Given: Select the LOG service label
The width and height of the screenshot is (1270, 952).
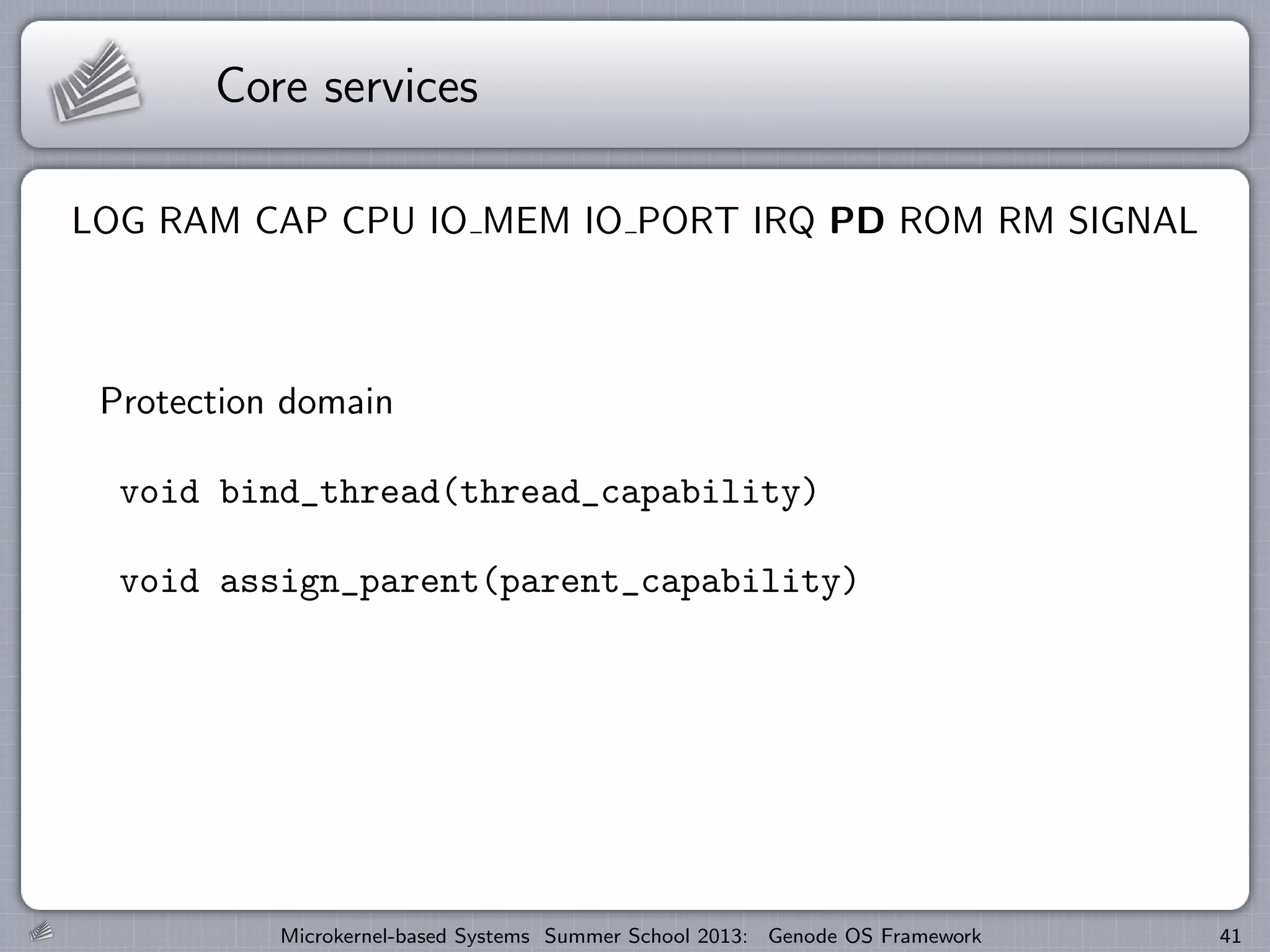Looking at the screenshot, I should 109,221.
